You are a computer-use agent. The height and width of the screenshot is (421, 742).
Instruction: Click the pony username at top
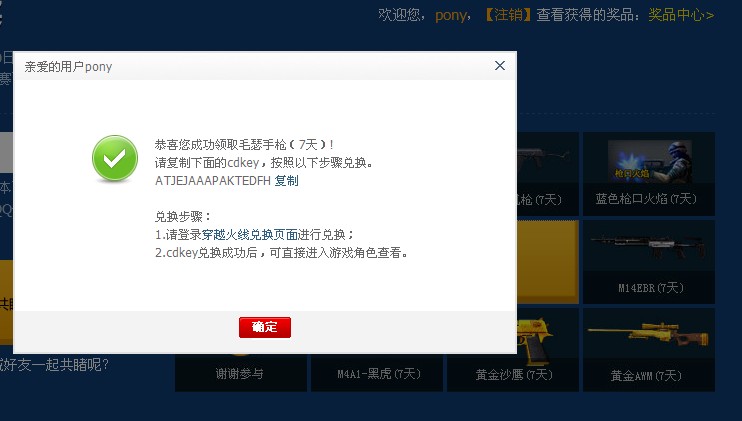450,15
